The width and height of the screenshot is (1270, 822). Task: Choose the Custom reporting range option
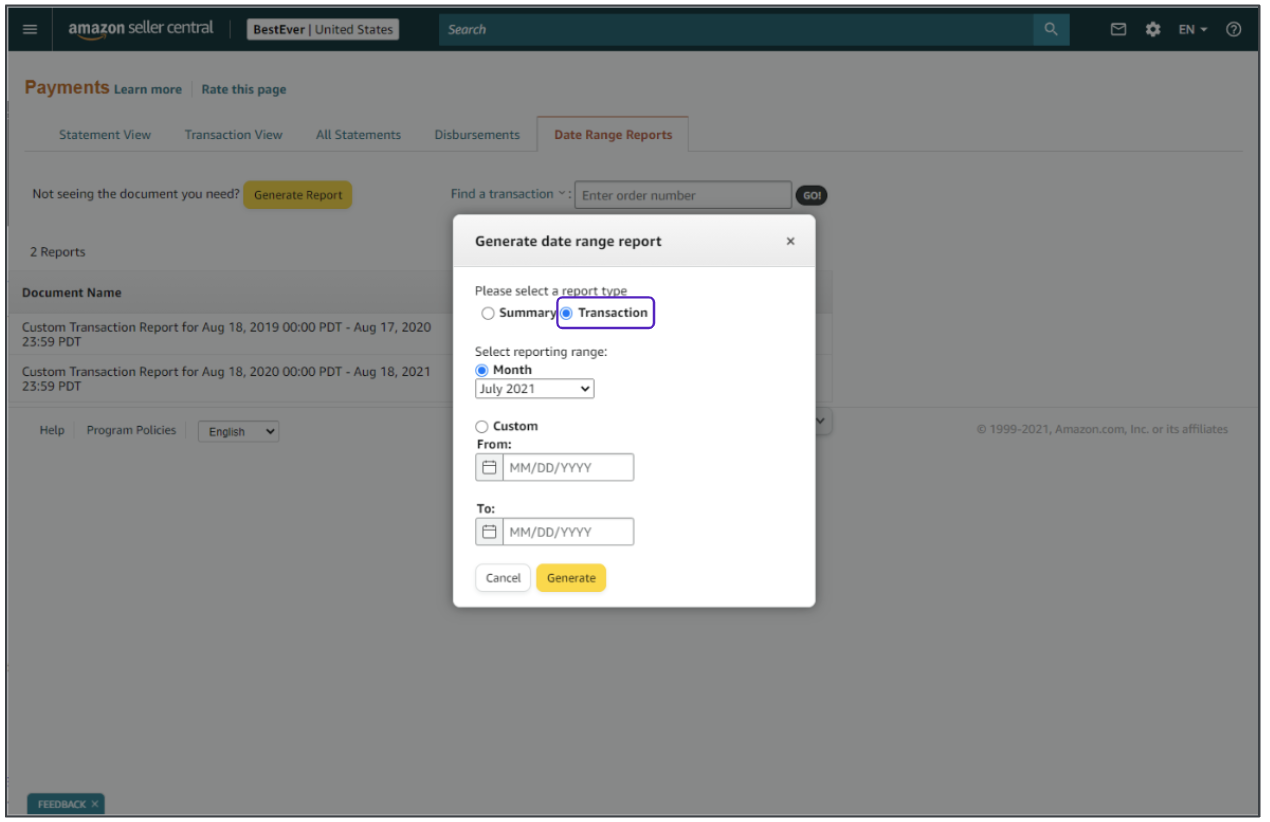pos(482,426)
